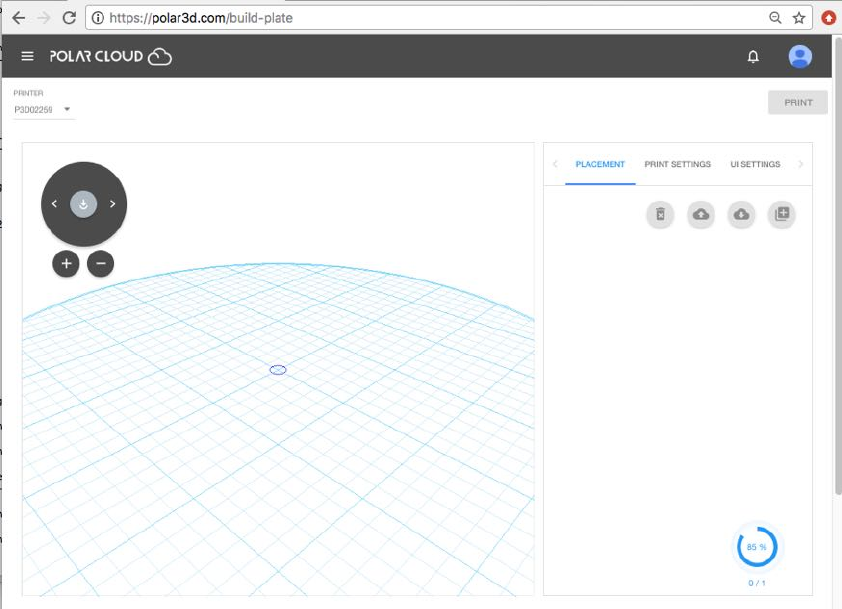The width and height of the screenshot is (842, 609).
Task: Open the notifications bell
Action: [753, 56]
